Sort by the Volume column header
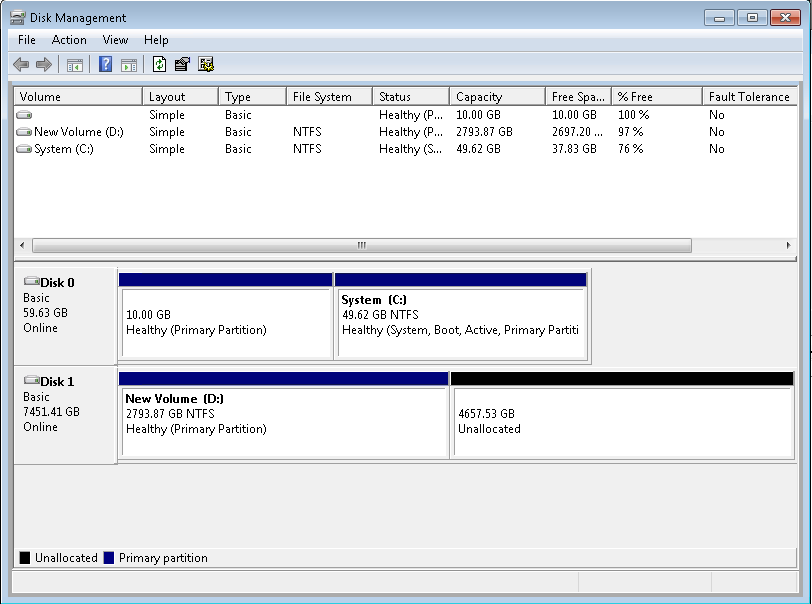The height and width of the screenshot is (604, 812). coord(78,97)
